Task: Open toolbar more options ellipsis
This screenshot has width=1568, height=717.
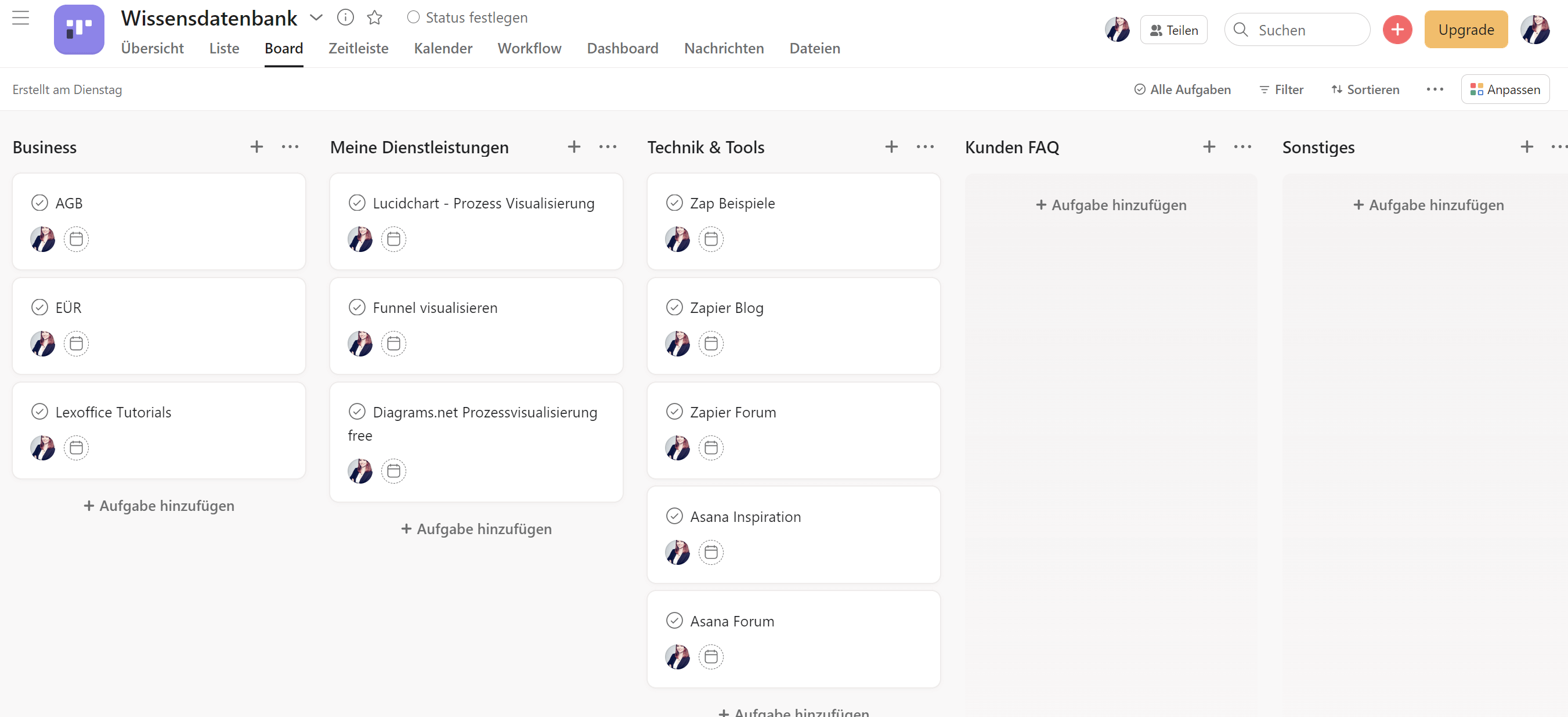Action: (x=1435, y=89)
